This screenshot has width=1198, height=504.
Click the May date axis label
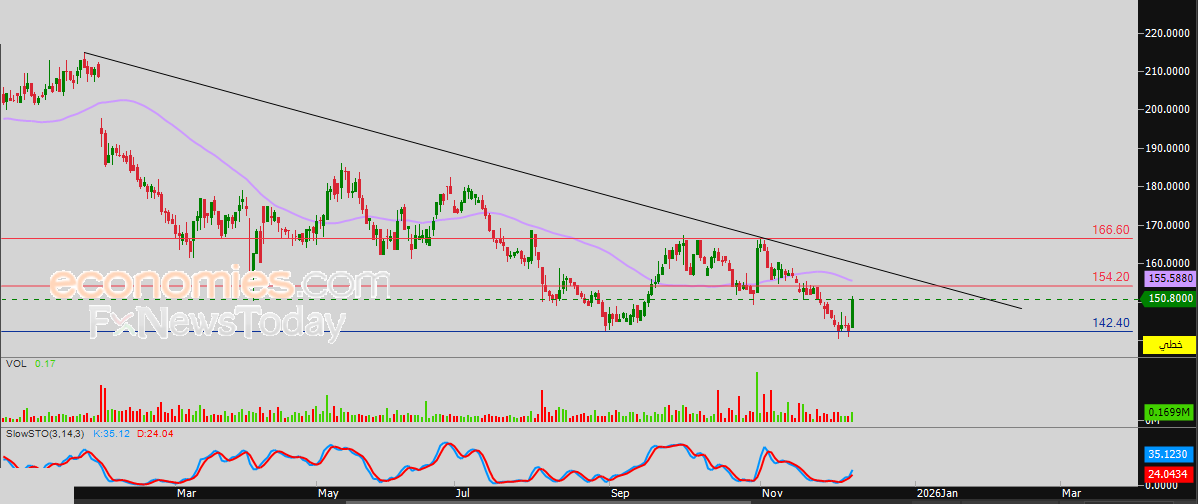pos(329,494)
